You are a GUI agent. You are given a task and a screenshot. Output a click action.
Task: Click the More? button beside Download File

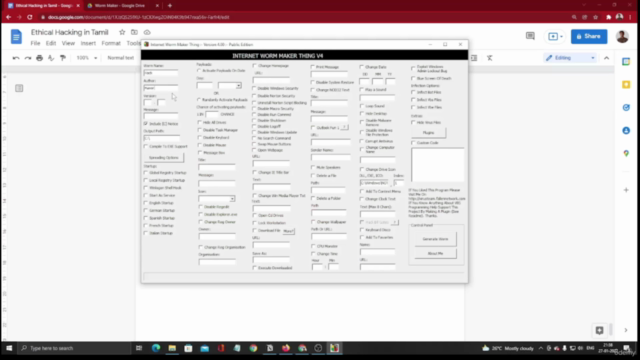coord(289,231)
